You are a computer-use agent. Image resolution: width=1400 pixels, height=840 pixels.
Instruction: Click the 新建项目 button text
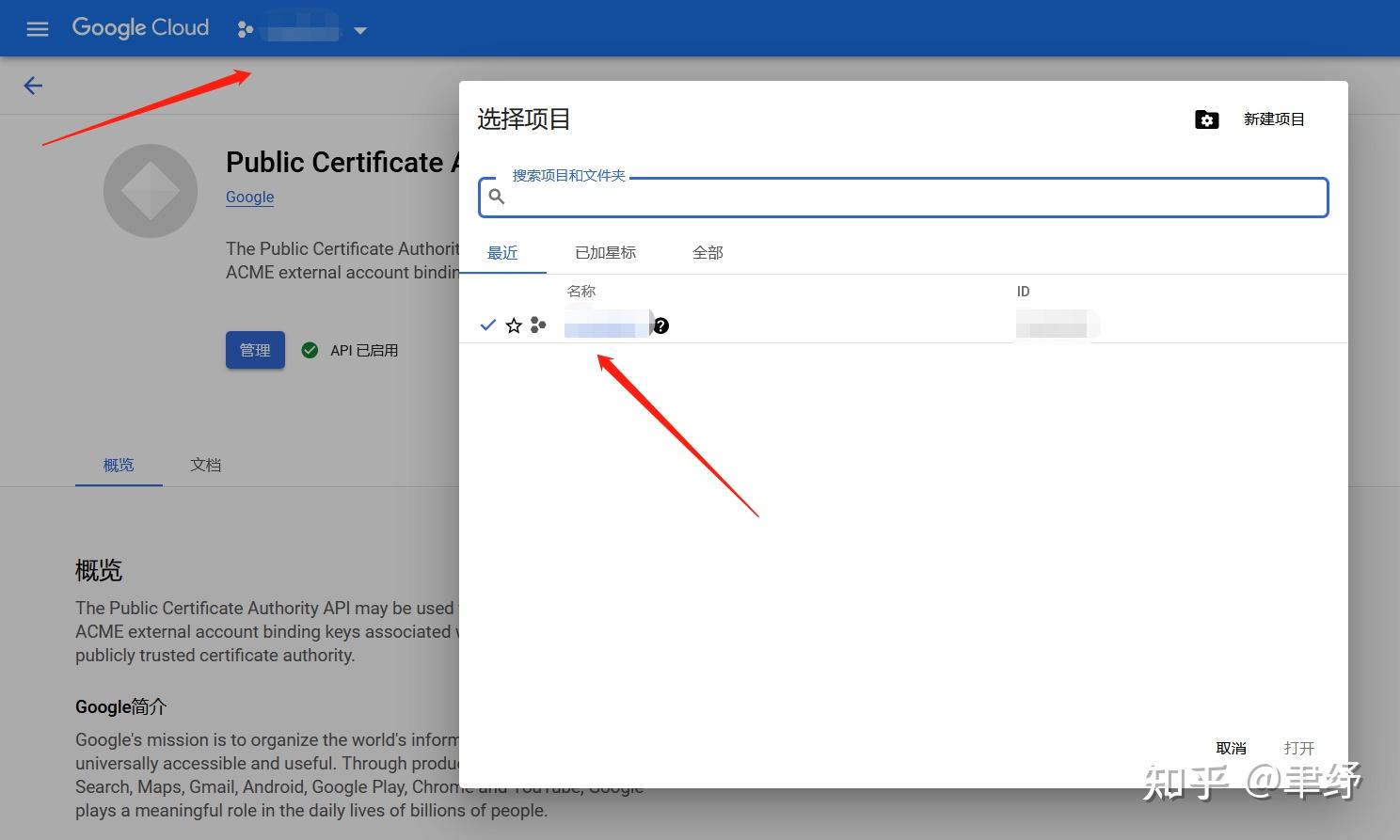1274,119
